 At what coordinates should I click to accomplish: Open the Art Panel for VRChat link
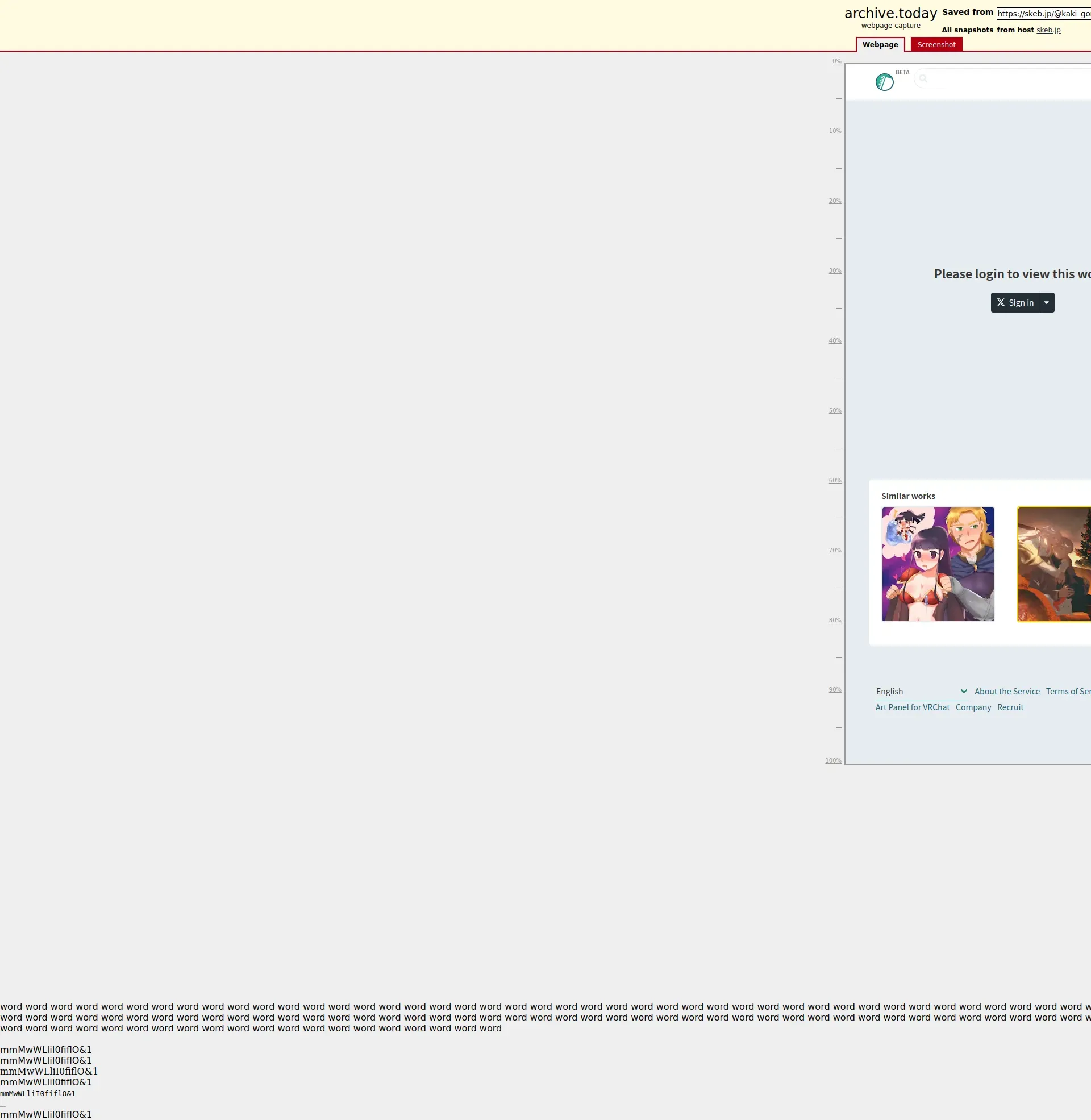click(912, 707)
